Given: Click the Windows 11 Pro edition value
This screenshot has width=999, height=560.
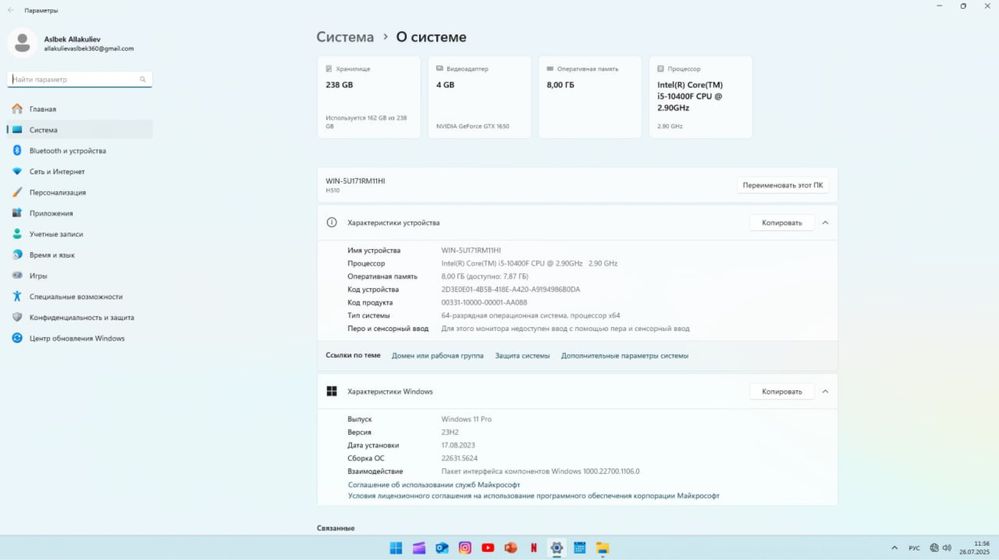Looking at the screenshot, I should pyautogui.click(x=466, y=419).
